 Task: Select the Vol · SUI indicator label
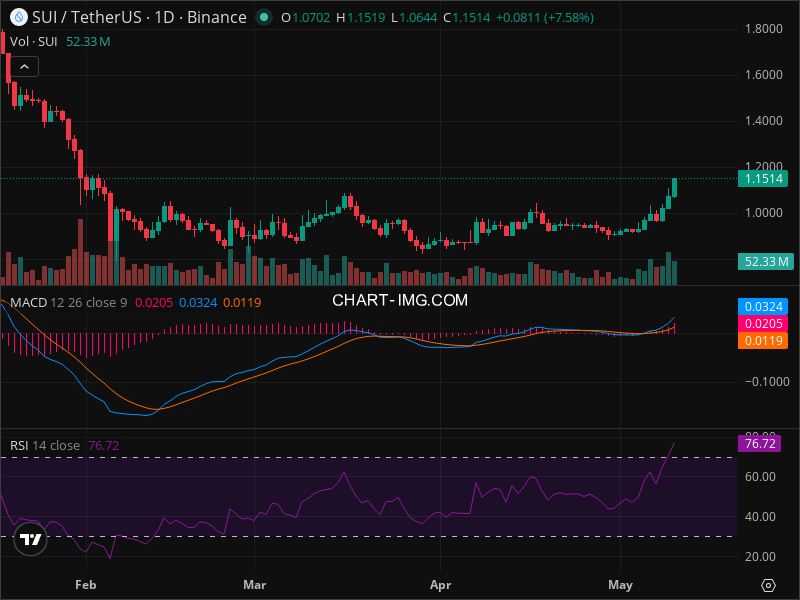tap(34, 41)
